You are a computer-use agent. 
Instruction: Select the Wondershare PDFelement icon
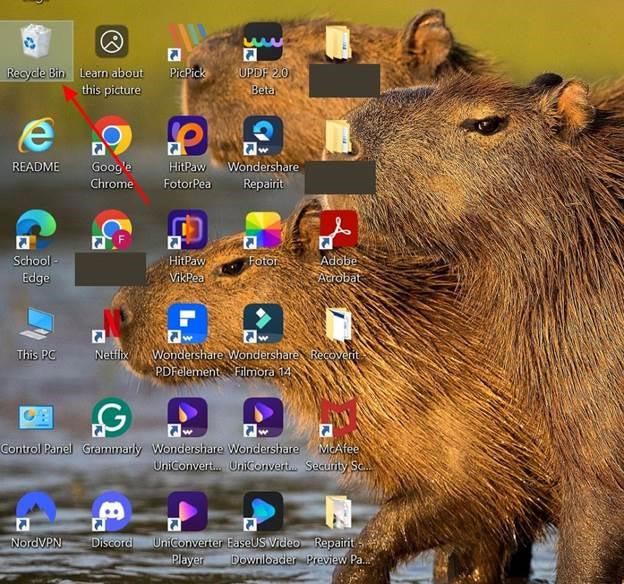coord(187,325)
